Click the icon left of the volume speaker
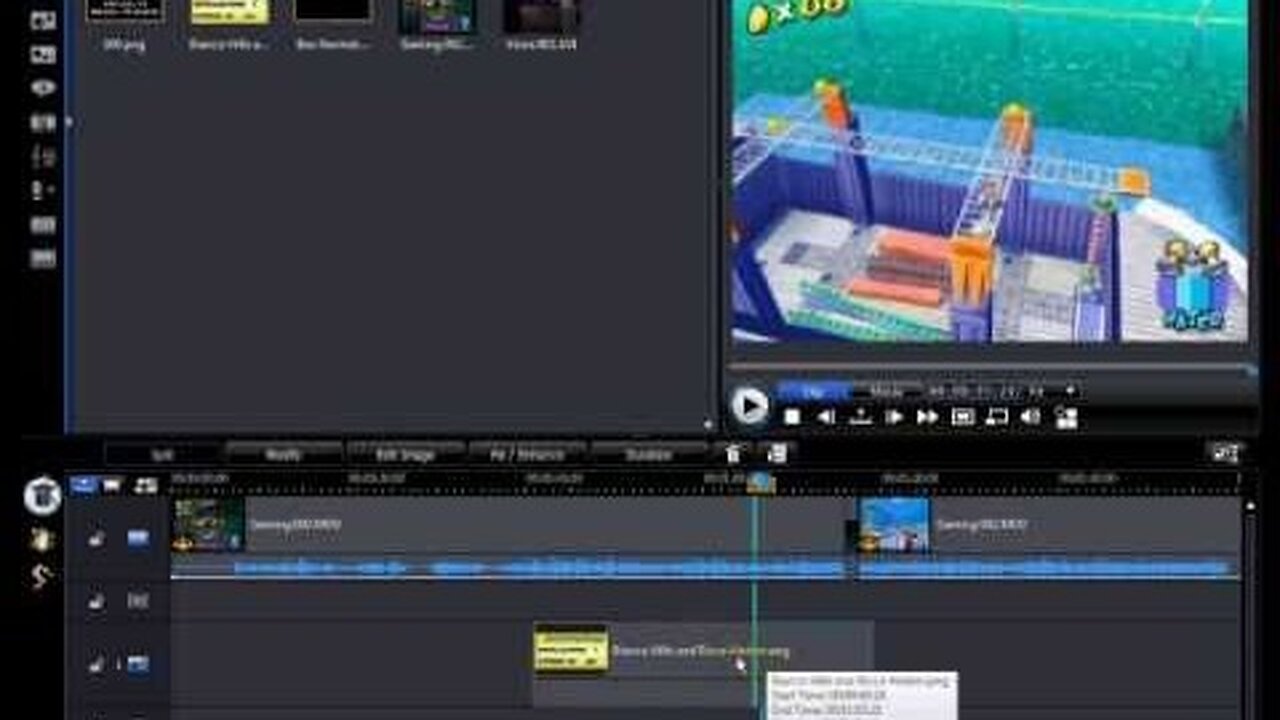Screen dimensions: 1280x720 click(997, 417)
